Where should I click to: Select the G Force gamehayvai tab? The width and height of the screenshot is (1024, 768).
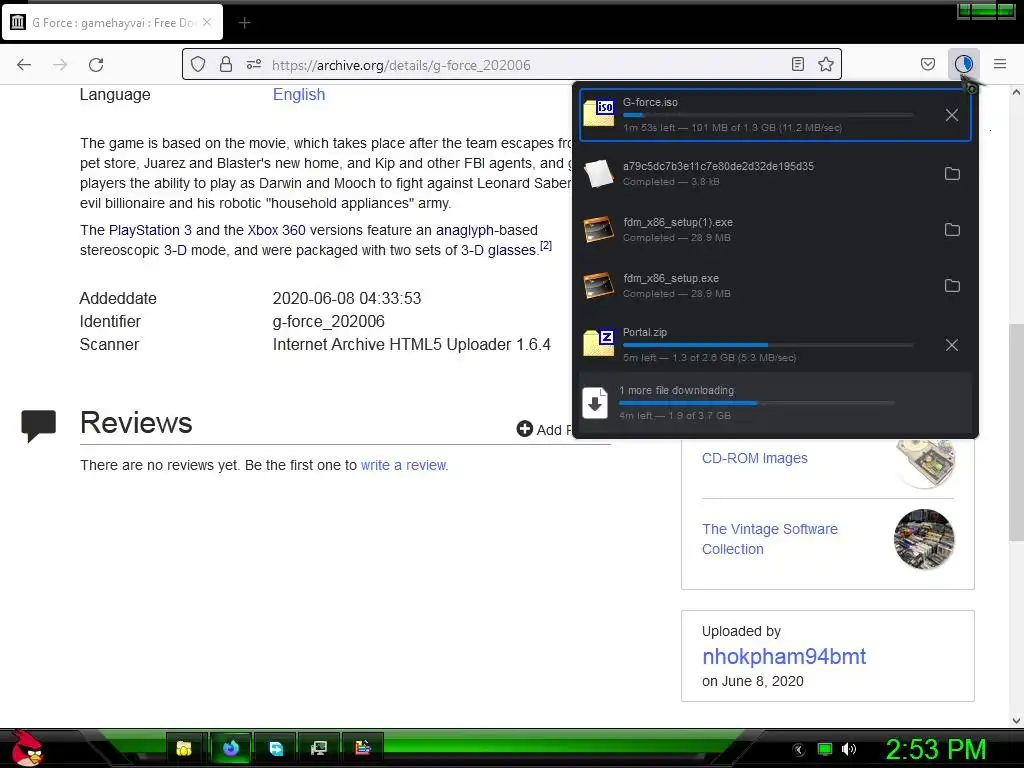(112, 23)
